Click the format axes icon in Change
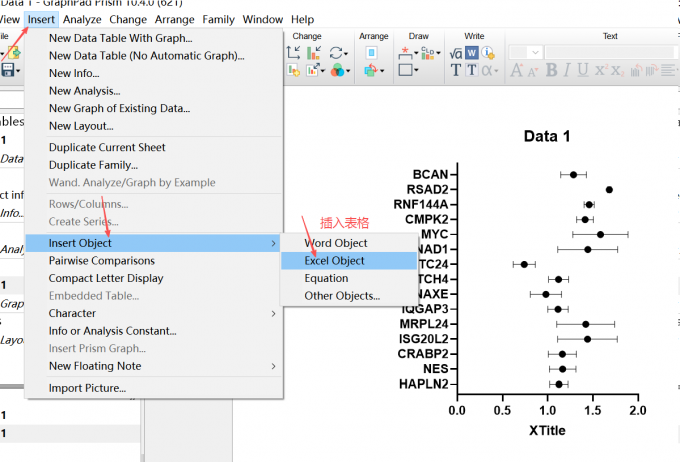680x462 pixels. [294, 53]
